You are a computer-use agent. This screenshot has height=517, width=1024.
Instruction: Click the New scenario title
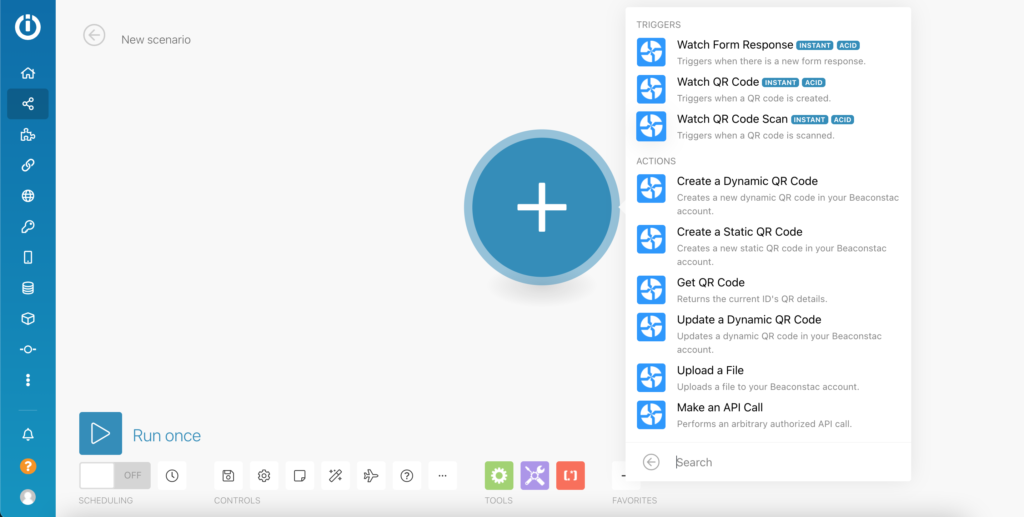[156, 40]
